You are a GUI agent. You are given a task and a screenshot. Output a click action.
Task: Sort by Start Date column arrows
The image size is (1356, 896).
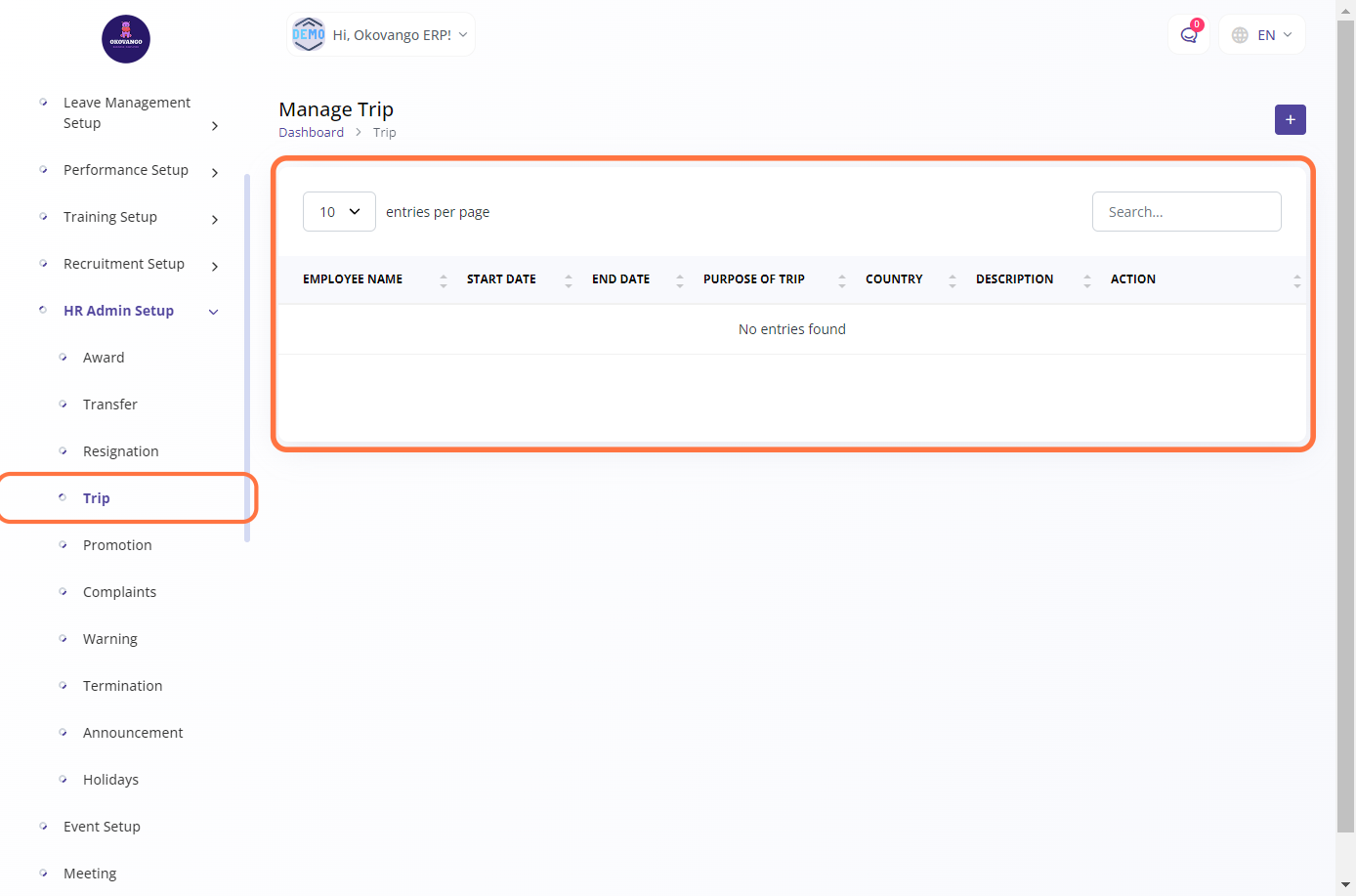click(568, 280)
